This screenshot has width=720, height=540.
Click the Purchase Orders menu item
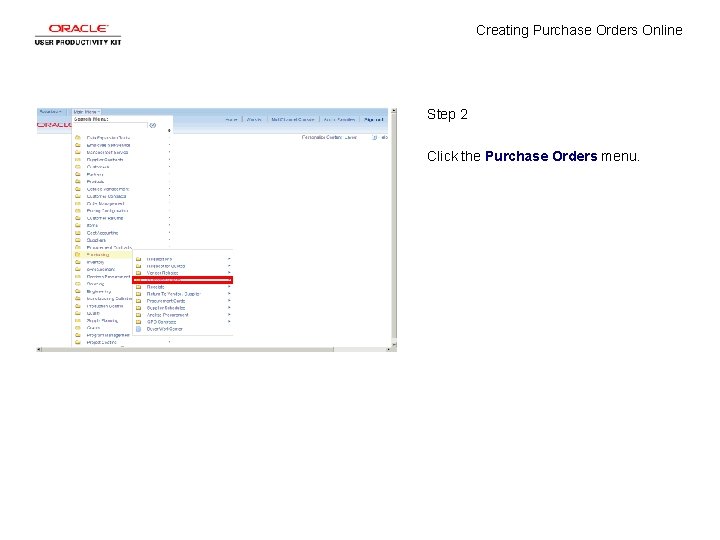tap(182, 280)
